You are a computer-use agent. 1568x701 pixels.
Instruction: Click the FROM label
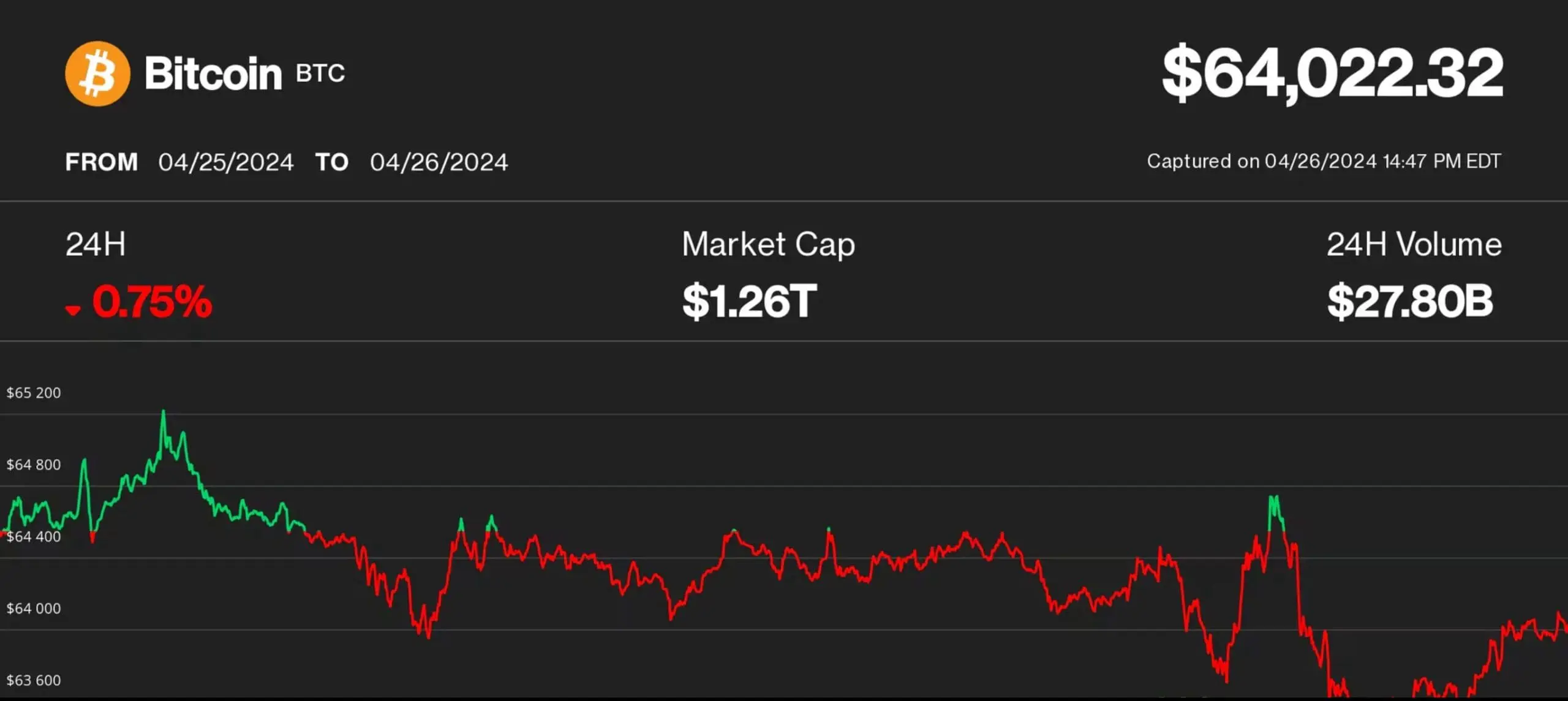(x=102, y=162)
